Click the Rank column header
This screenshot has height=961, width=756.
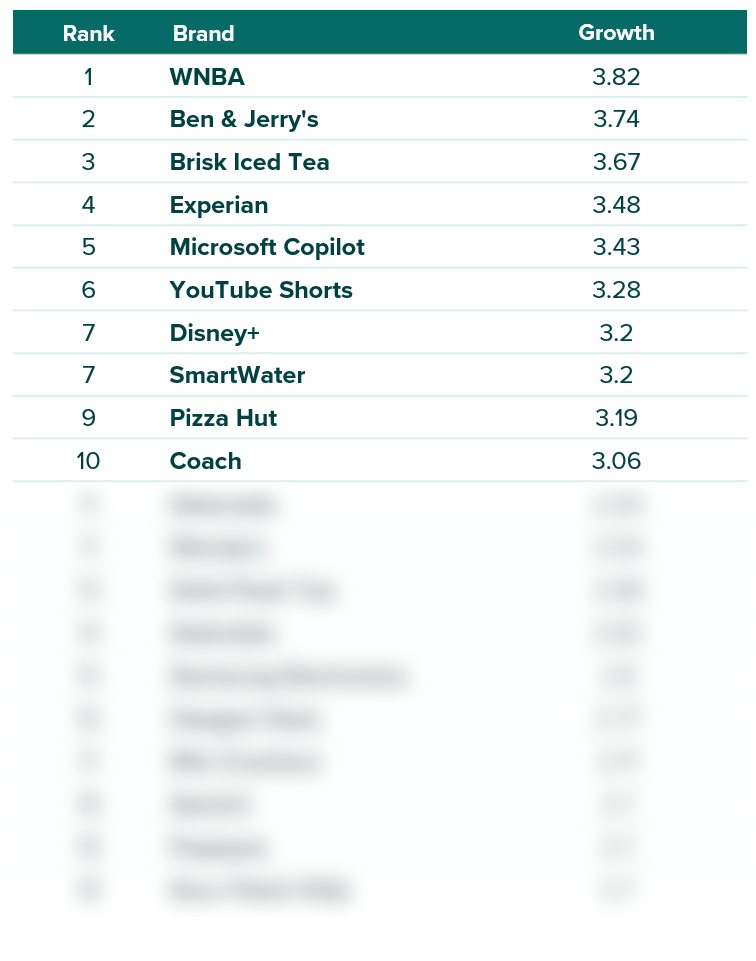click(88, 33)
